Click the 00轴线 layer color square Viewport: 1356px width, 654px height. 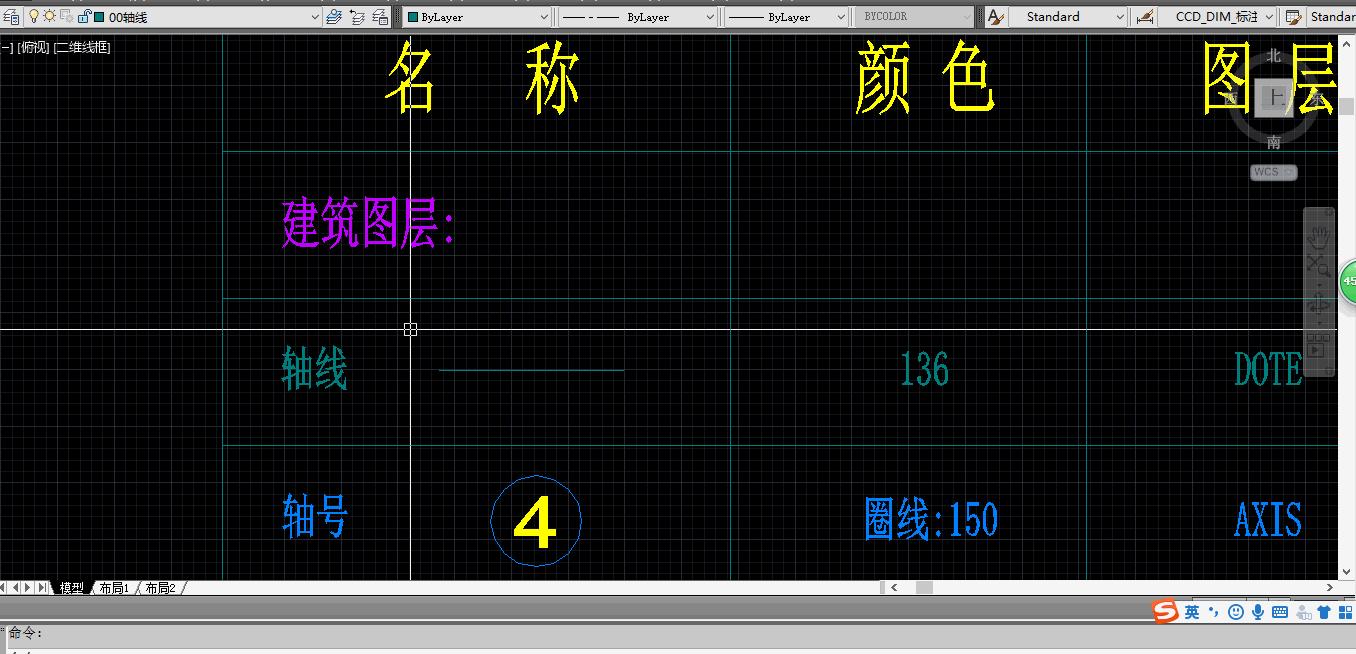coord(99,17)
